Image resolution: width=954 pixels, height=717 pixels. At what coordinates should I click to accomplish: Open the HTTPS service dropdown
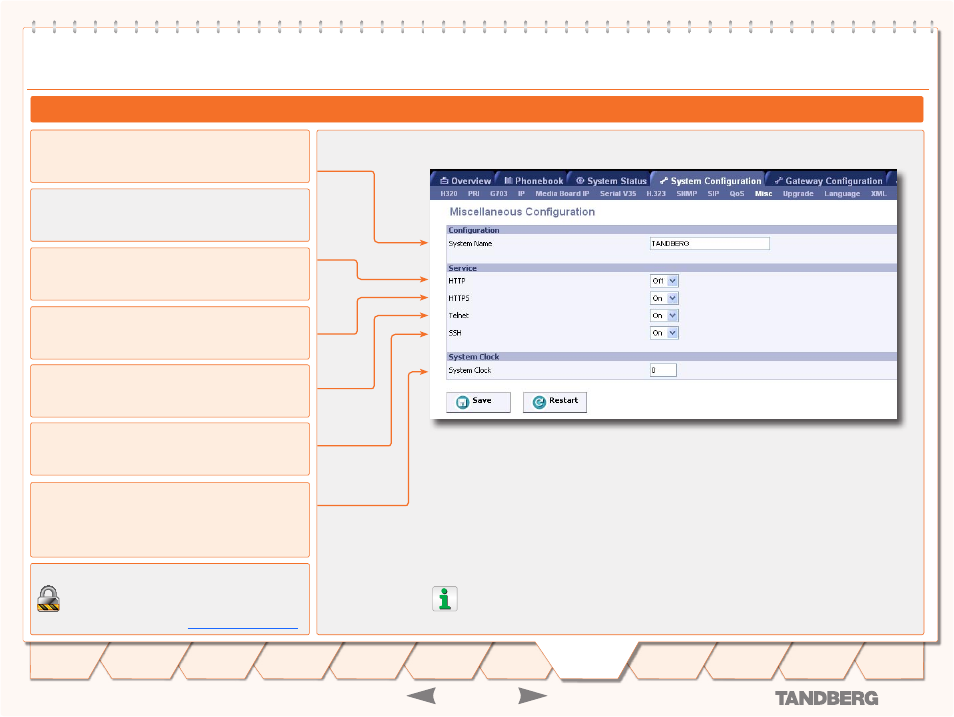(x=664, y=298)
